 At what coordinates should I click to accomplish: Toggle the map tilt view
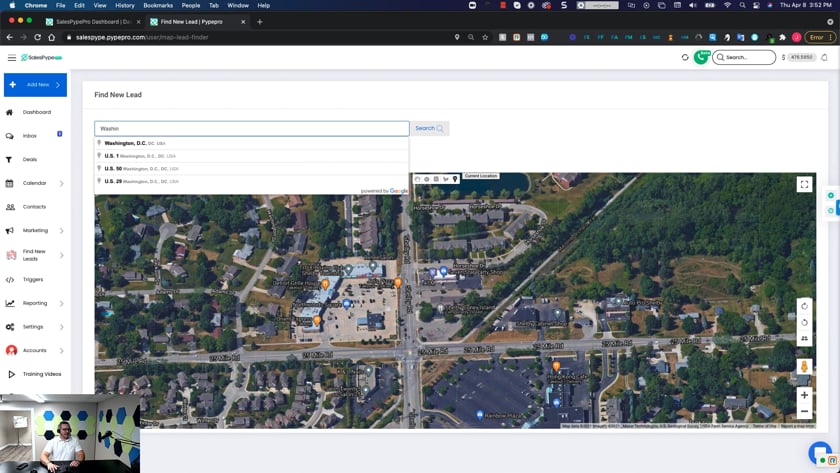[x=804, y=339]
